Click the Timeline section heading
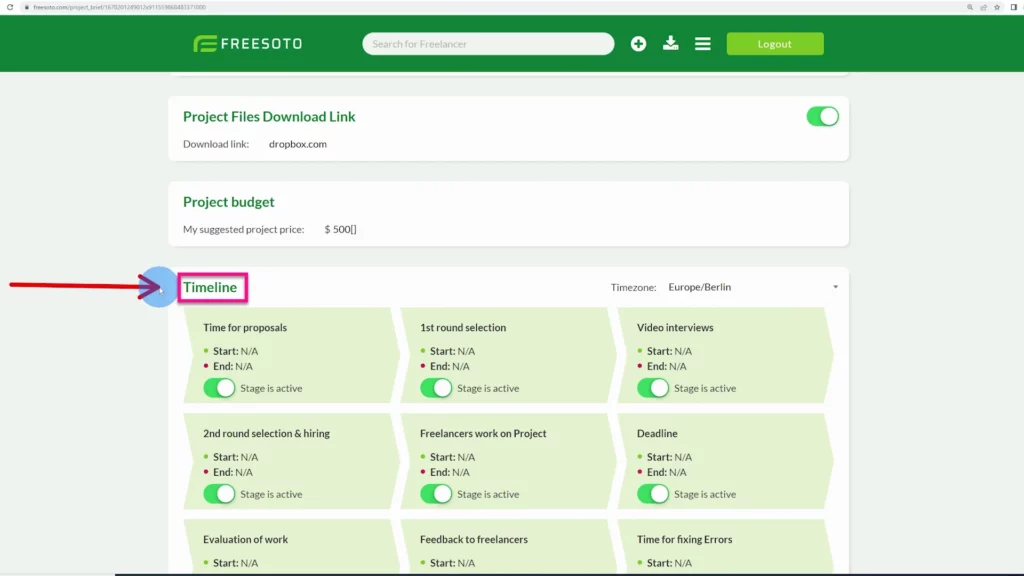The image size is (1024, 576). pyautogui.click(x=210, y=287)
